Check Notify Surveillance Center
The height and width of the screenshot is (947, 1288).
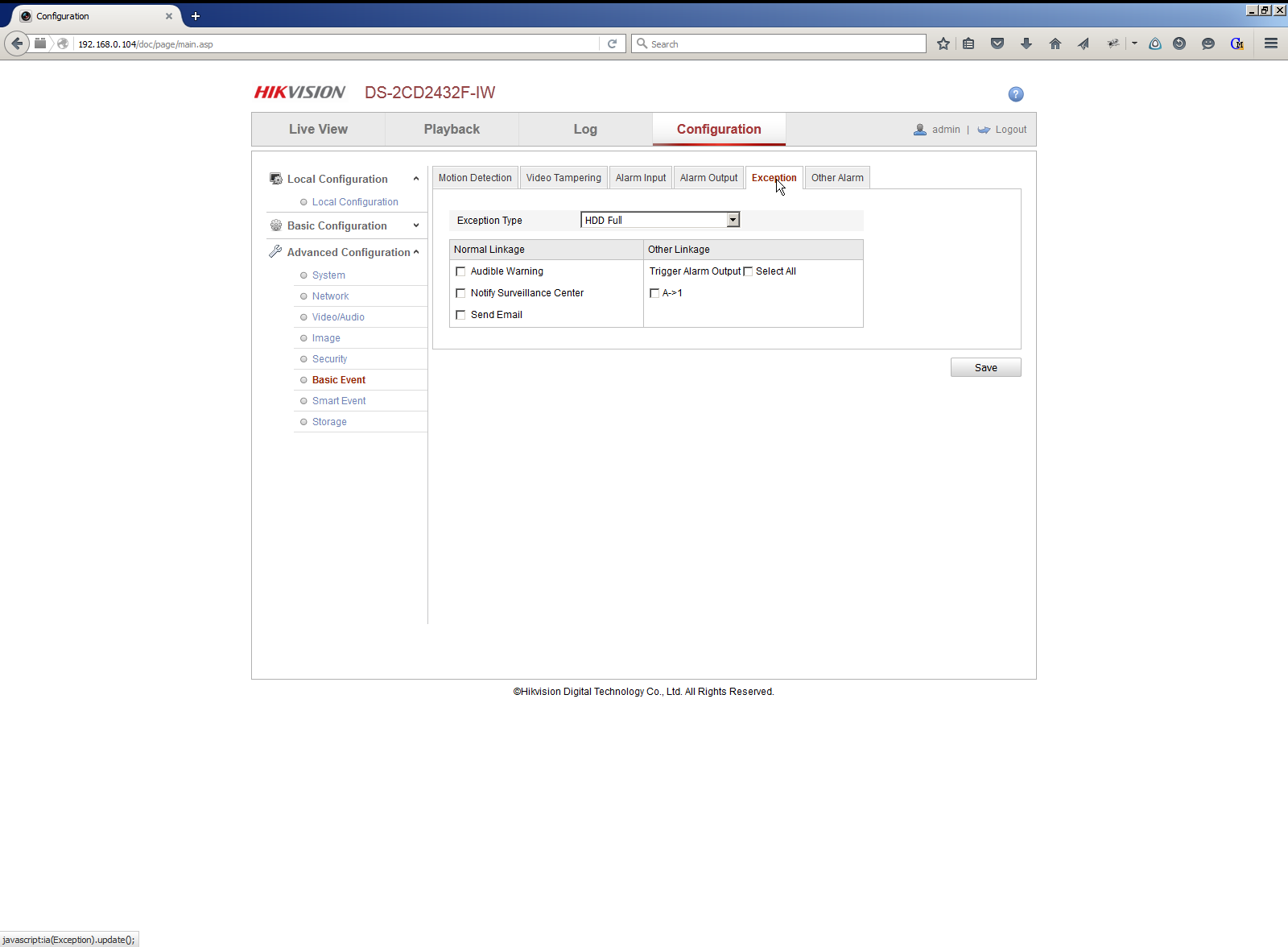click(x=460, y=293)
